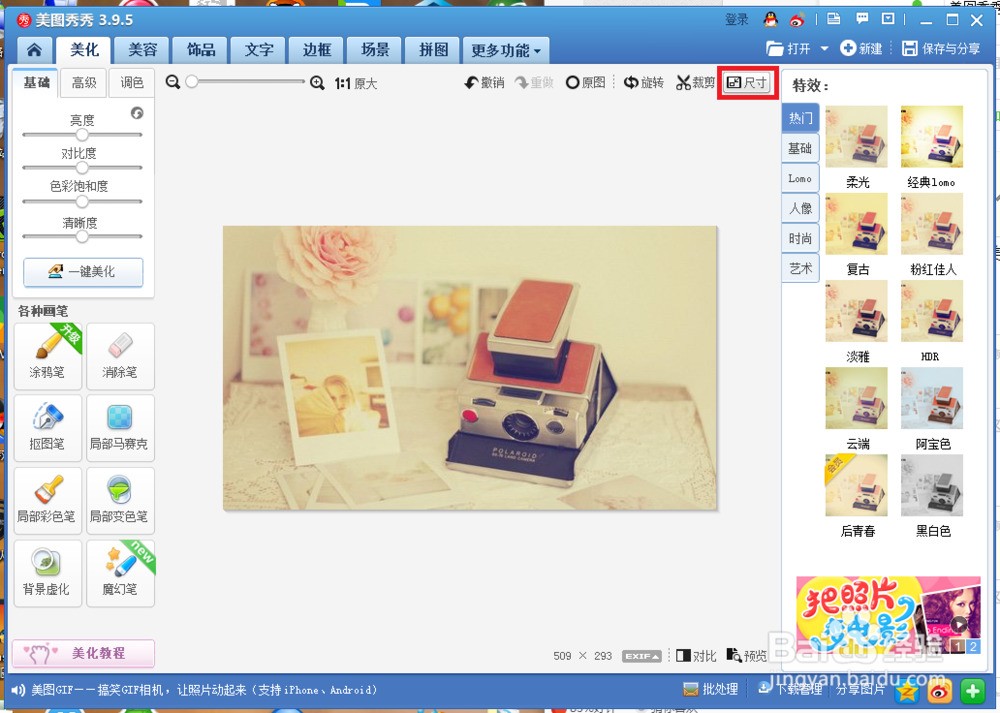Click the 清晰度 sharpness slider handle
The image size is (1000, 713).
coord(82,236)
